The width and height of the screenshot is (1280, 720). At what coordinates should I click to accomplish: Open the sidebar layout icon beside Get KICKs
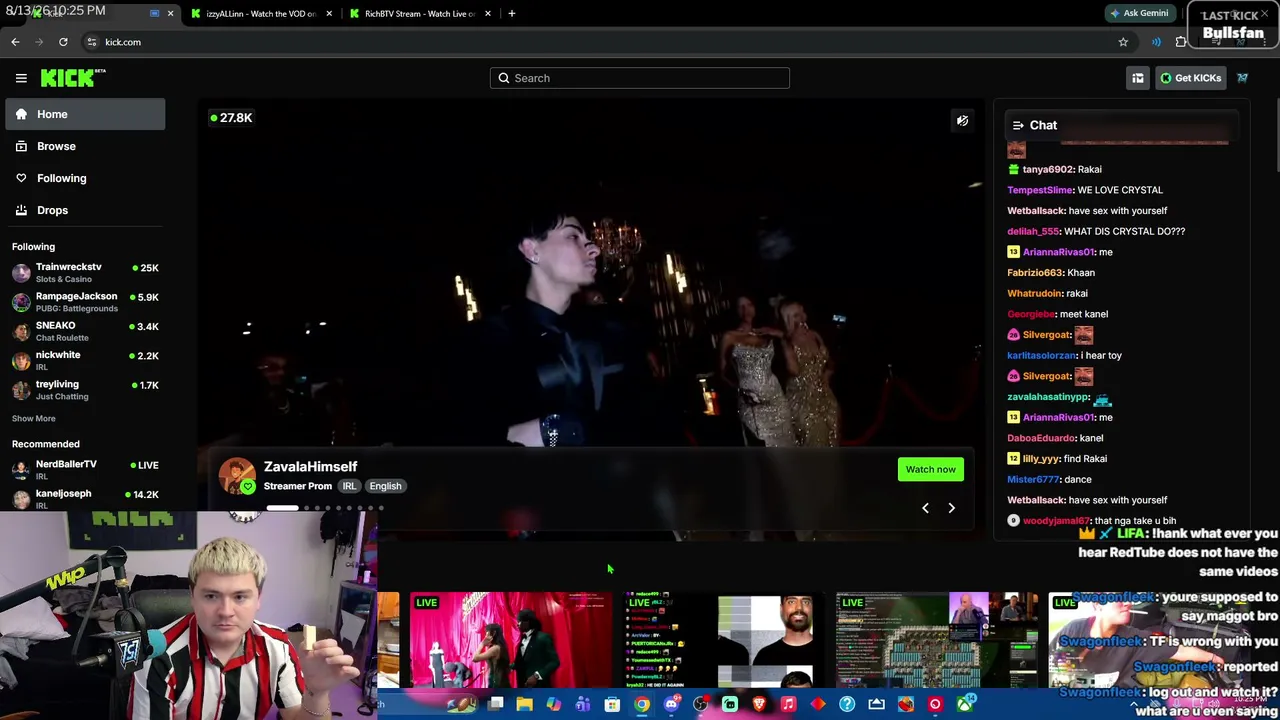pos(1138,78)
